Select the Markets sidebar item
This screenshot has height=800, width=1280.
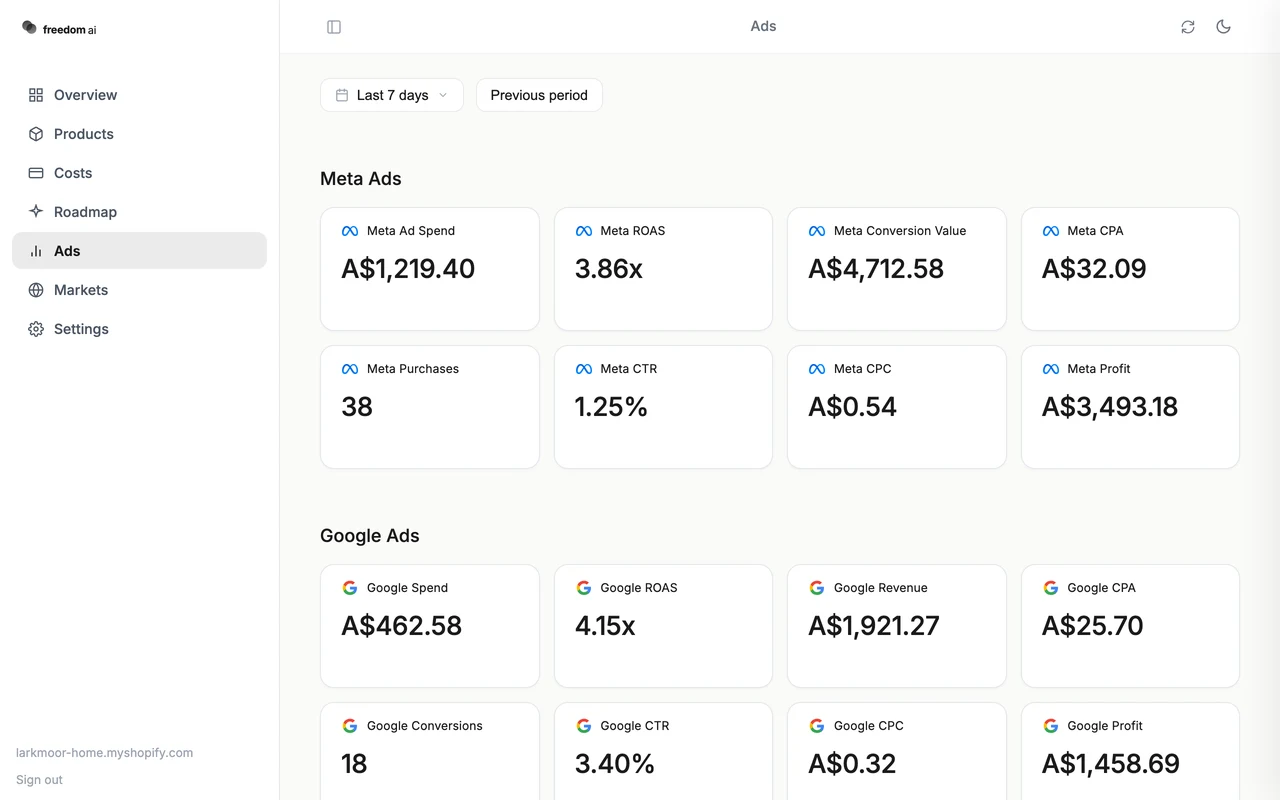[139, 290]
